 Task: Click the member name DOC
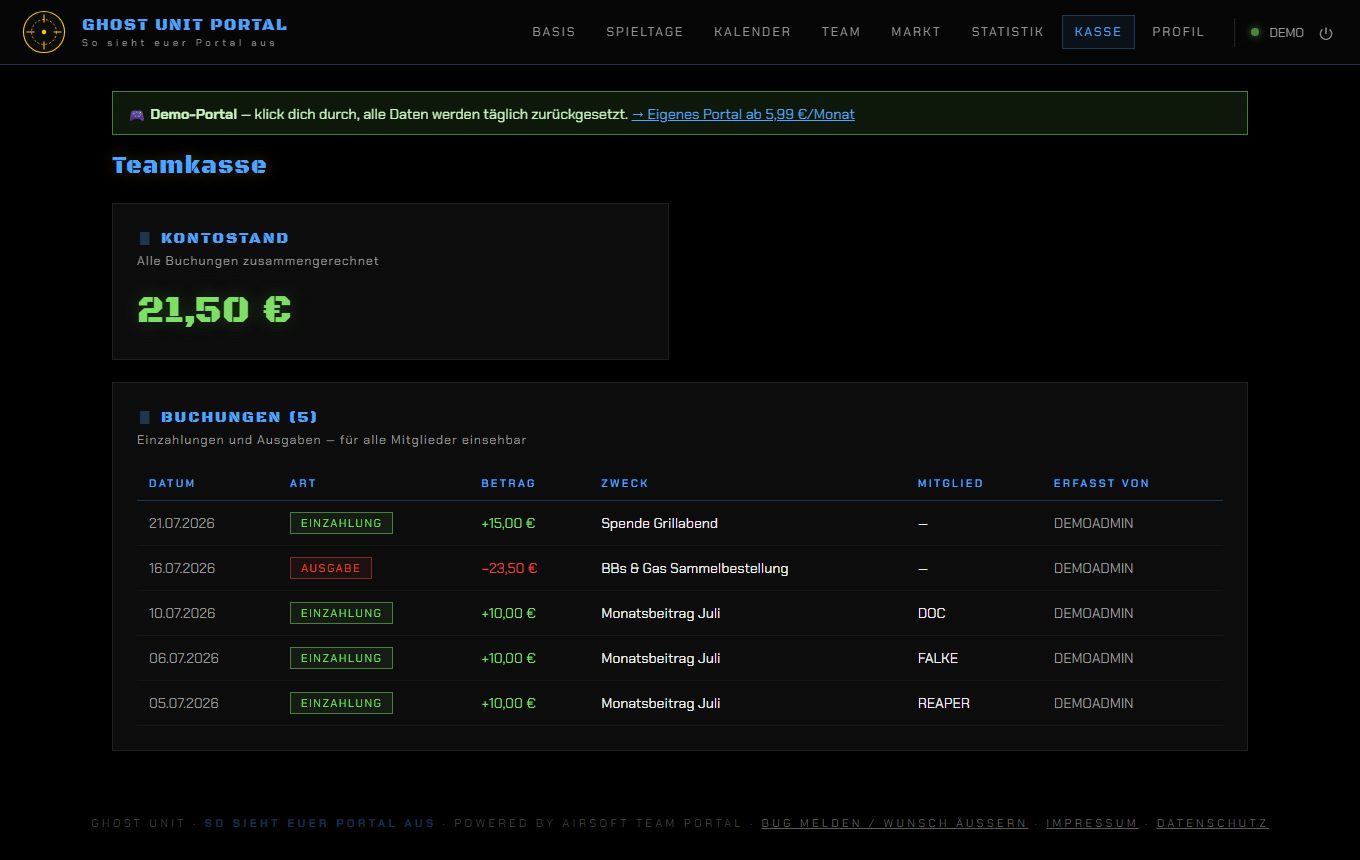(x=932, y=613)
